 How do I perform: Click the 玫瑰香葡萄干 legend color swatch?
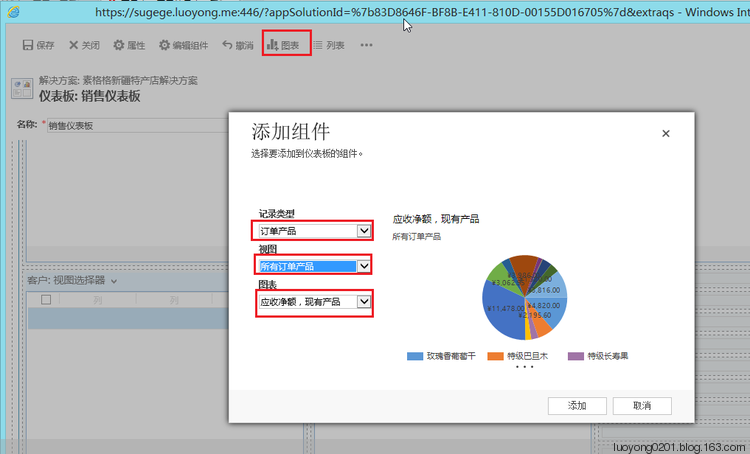click(415, 356)
